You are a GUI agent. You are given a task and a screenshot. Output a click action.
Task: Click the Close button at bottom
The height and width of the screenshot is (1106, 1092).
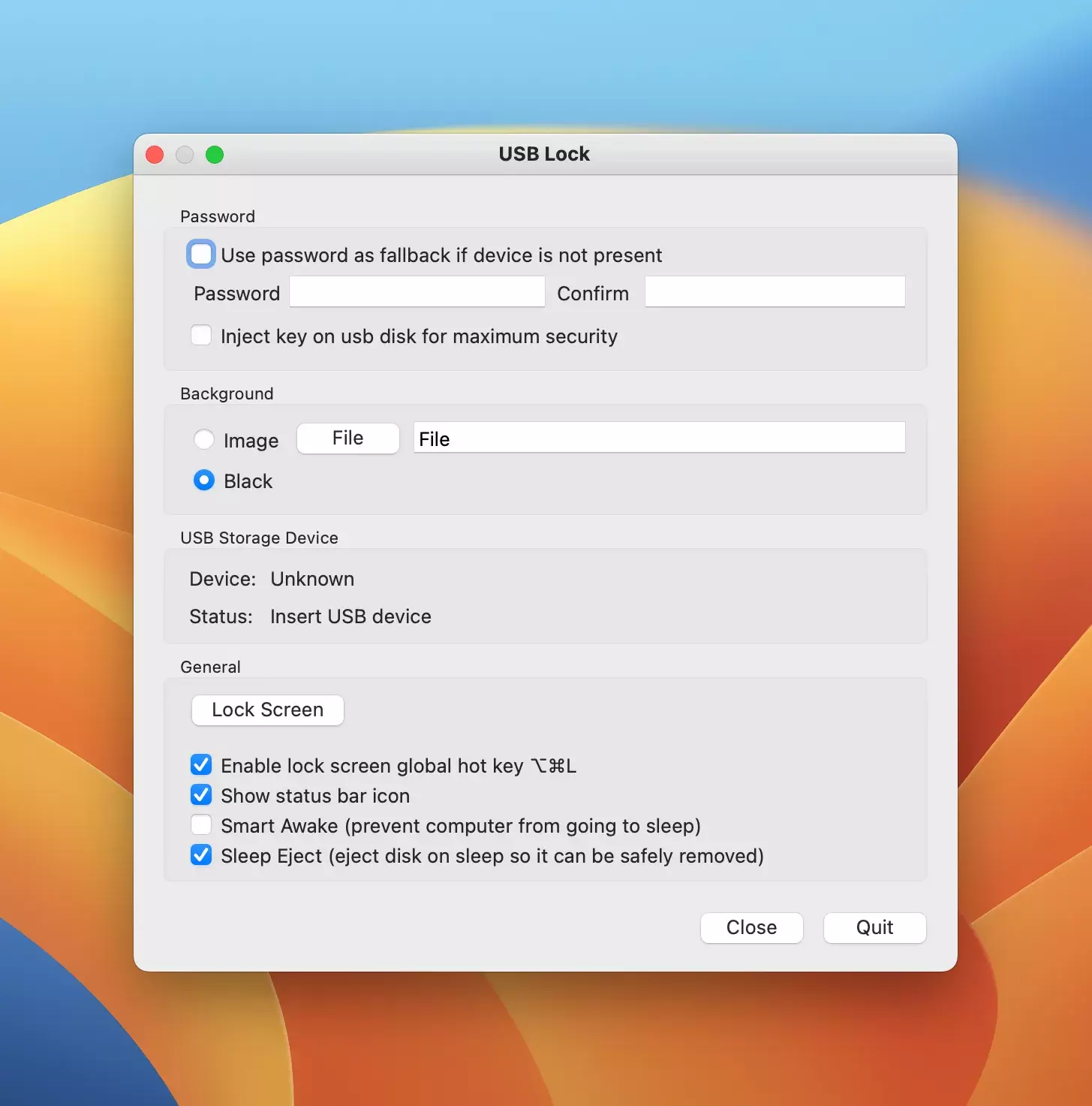[752, 928]
